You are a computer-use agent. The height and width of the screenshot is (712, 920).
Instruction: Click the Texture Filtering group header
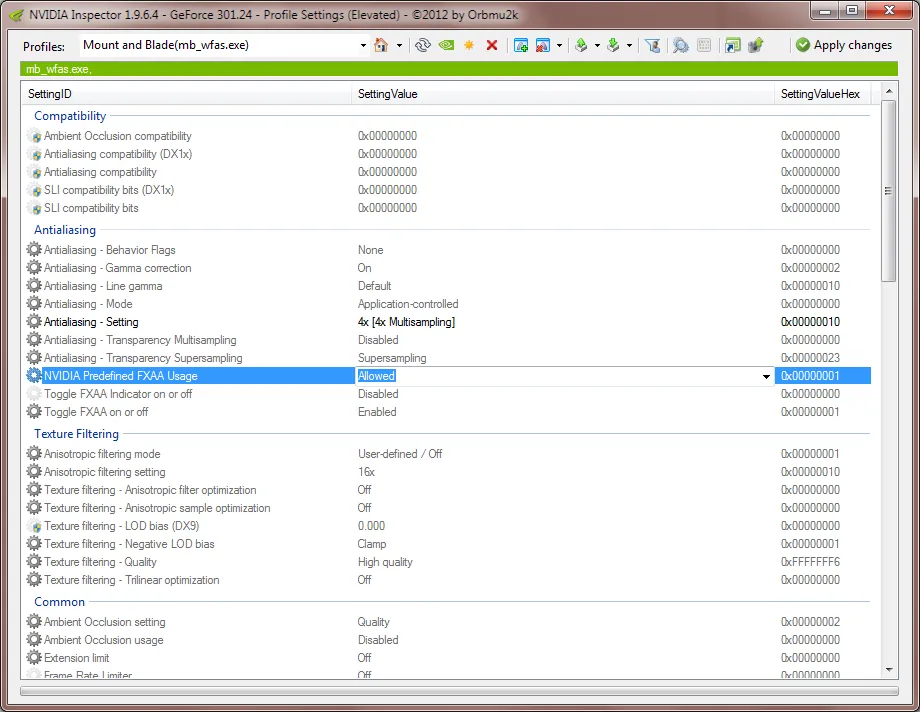pyautogui.click(x=76, y=434)
